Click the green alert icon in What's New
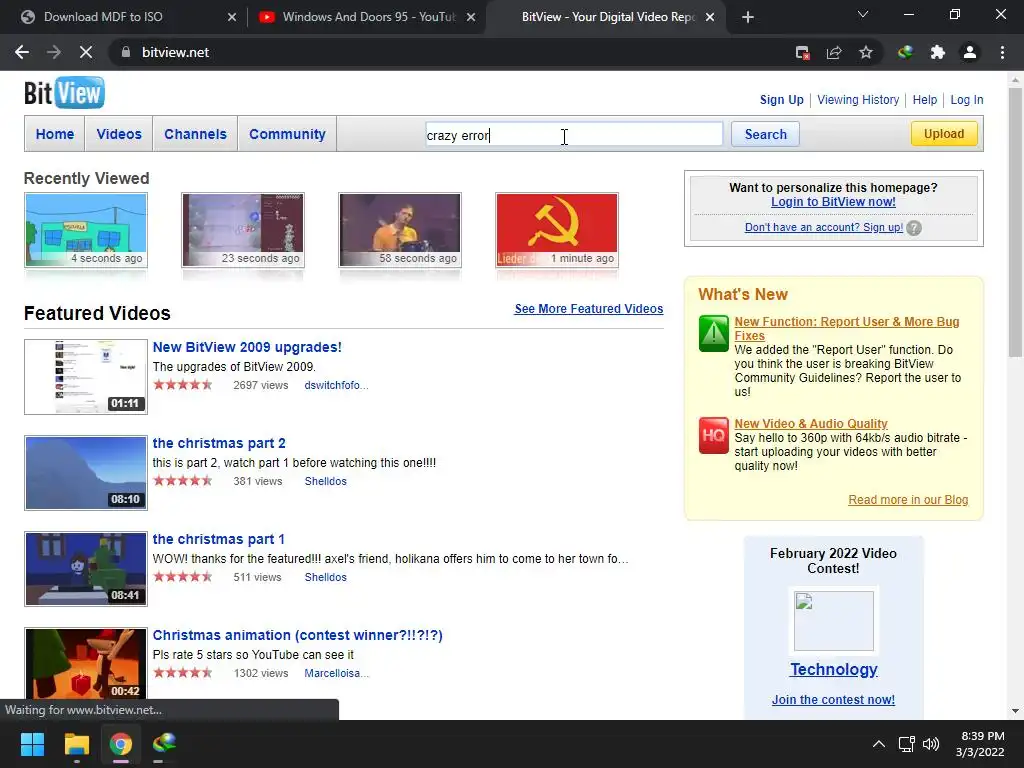Viewport: 1024px width, 768px height. click(714, 334)
